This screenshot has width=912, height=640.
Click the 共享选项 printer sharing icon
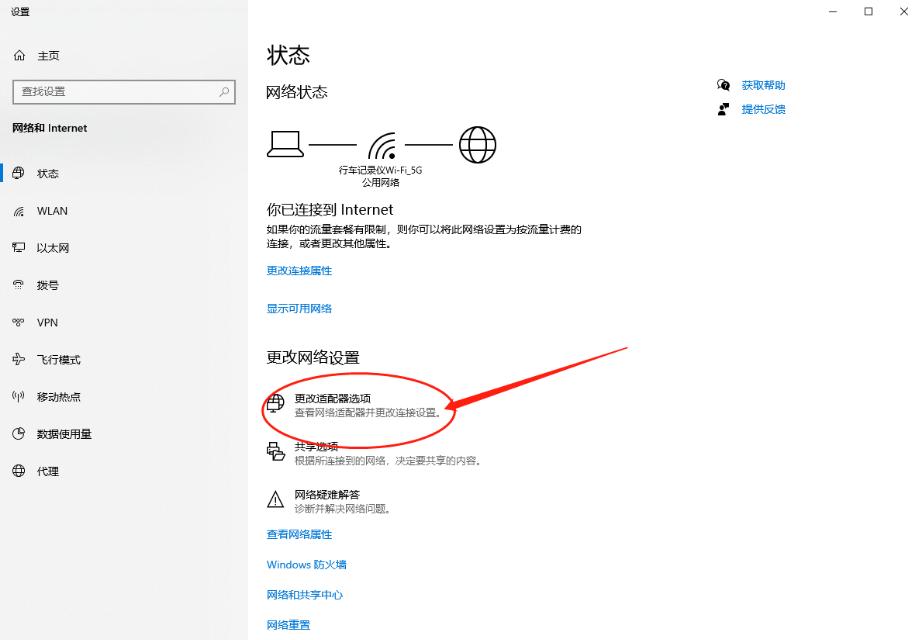pos(275,451)
